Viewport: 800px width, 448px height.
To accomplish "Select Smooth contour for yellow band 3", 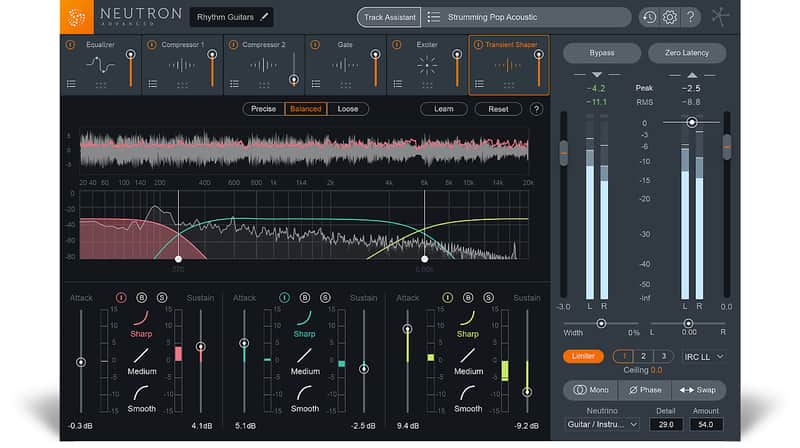I will 468,399.
